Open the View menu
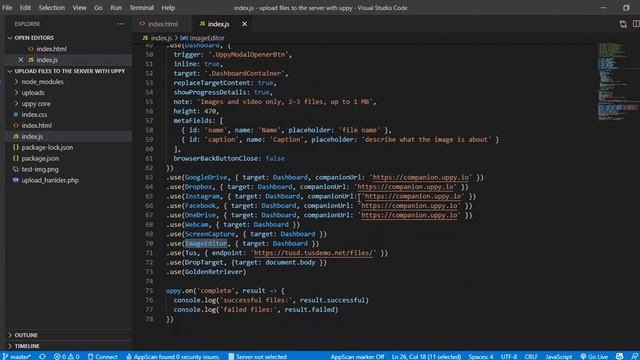This screenshot has width=640, height=360. click(x=79, y=7)
